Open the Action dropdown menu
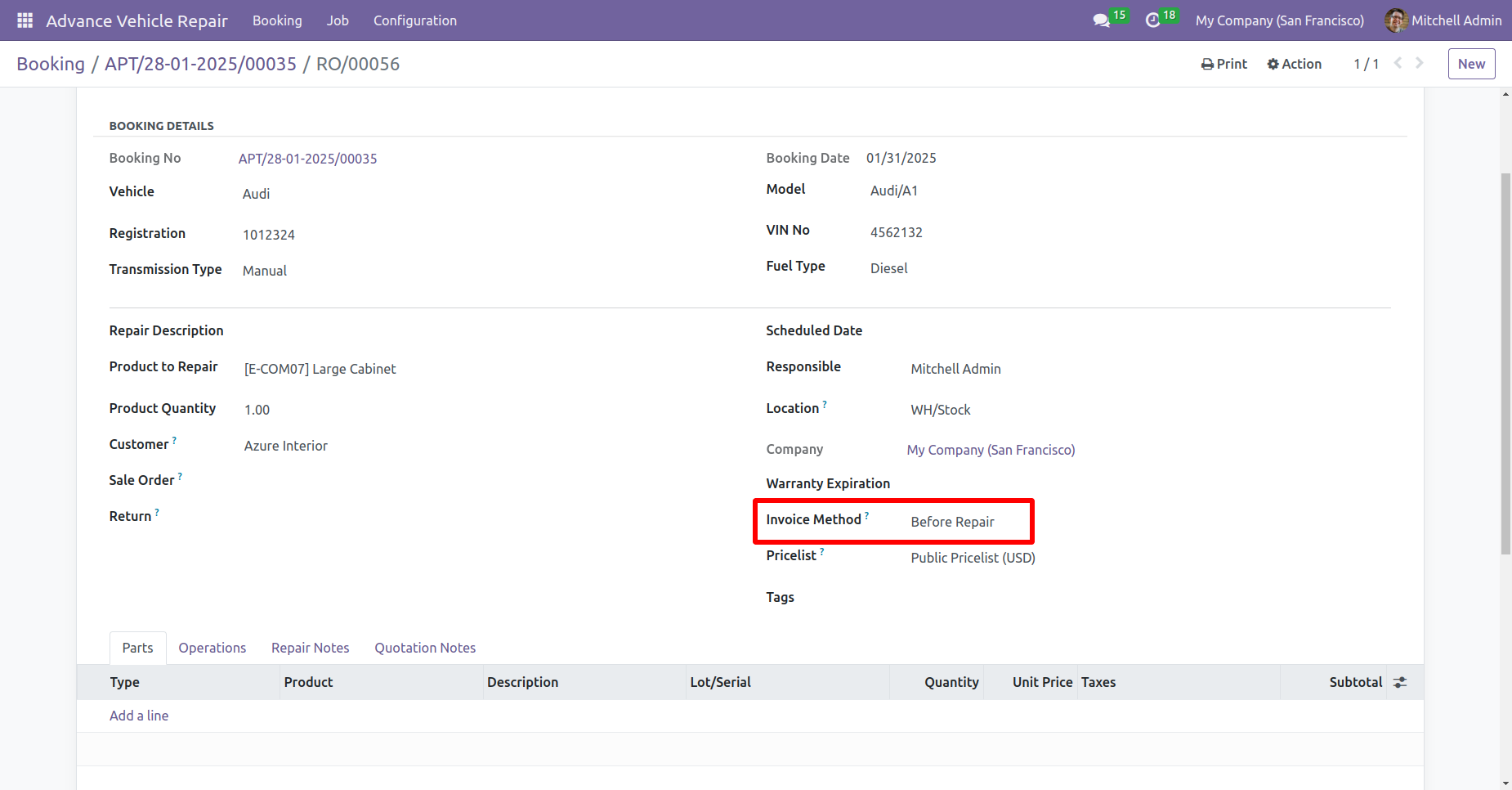The width and height of the screenshot is (1512, 790). tap(1295, 64)
